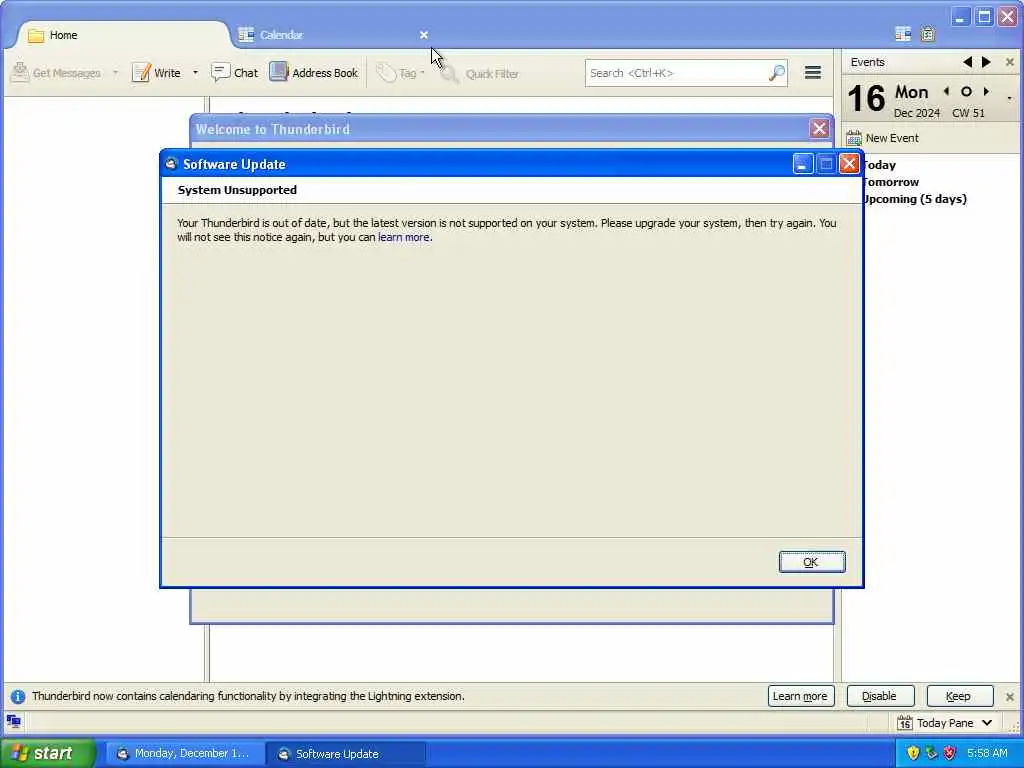Jump to today with the circle button
The image size is (1024, 768).
[x=966, y=91]
